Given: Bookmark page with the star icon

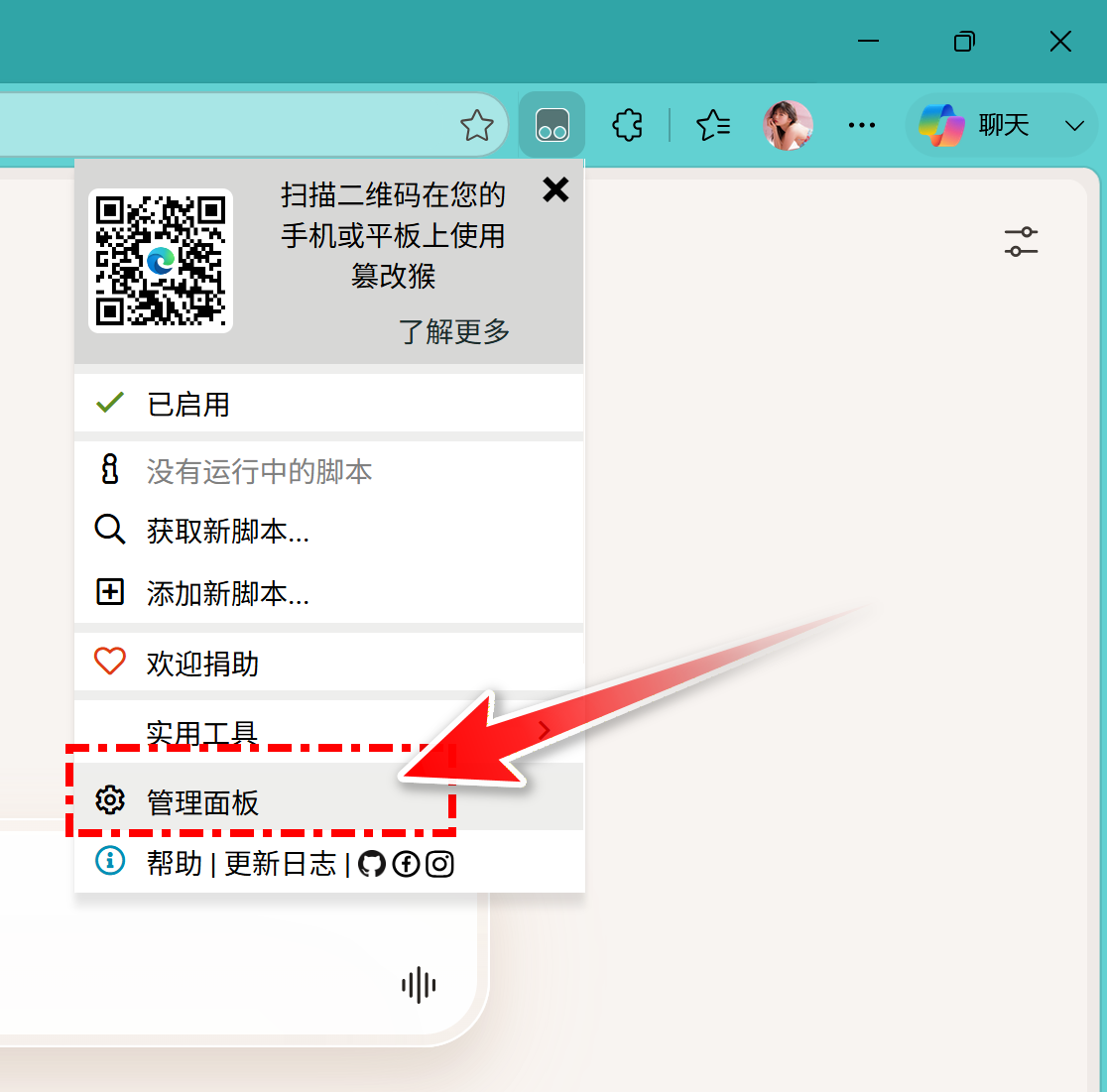Looking at the screenshot, I should tap(477, 126).
